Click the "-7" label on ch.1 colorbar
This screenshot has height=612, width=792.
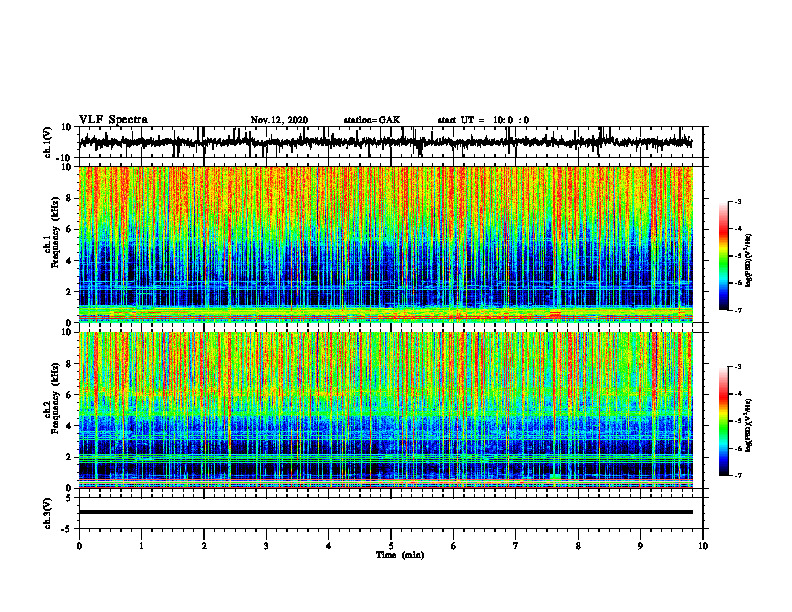738,310
